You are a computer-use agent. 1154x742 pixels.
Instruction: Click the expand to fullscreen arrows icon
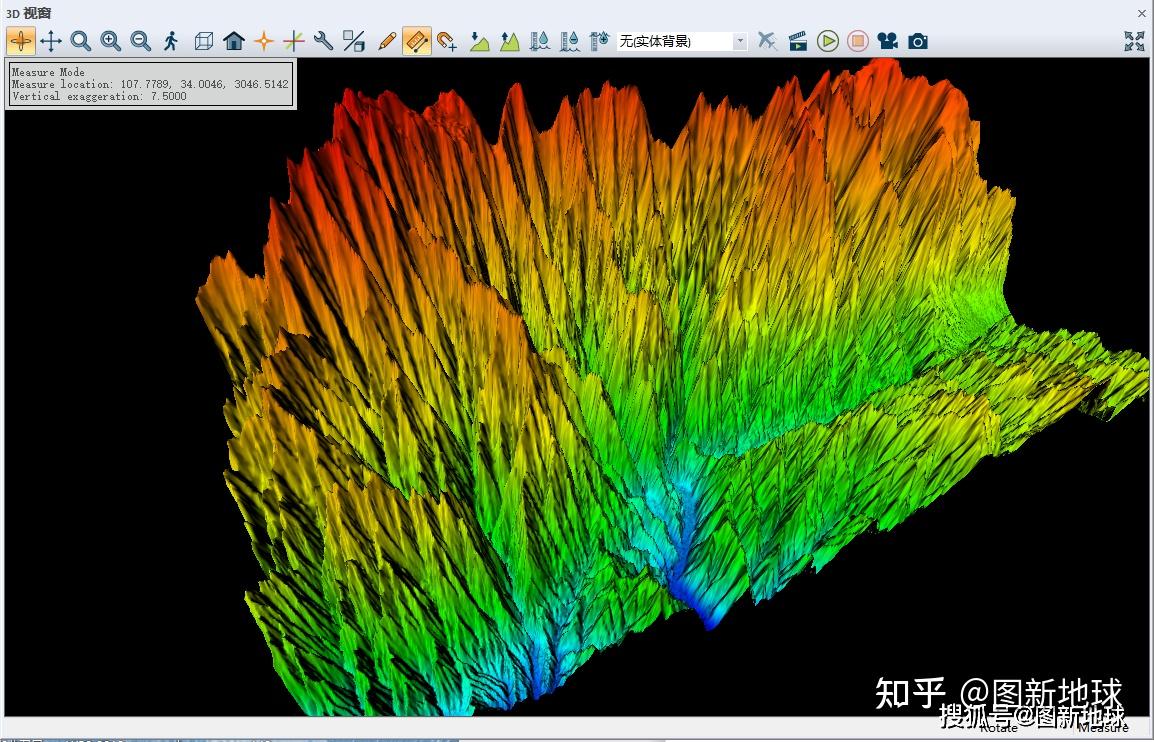[1135, 40]
